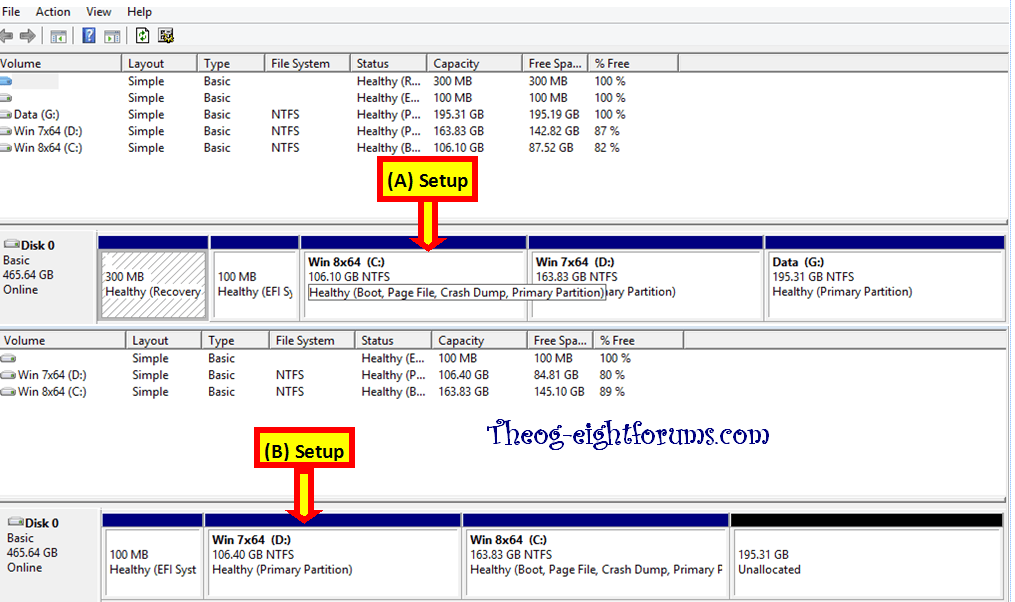Image resolution: width=1015 pixels, height=602 pixels.
Task: Open the File menu
Action: pyautogui.click(x=11, y=12)
